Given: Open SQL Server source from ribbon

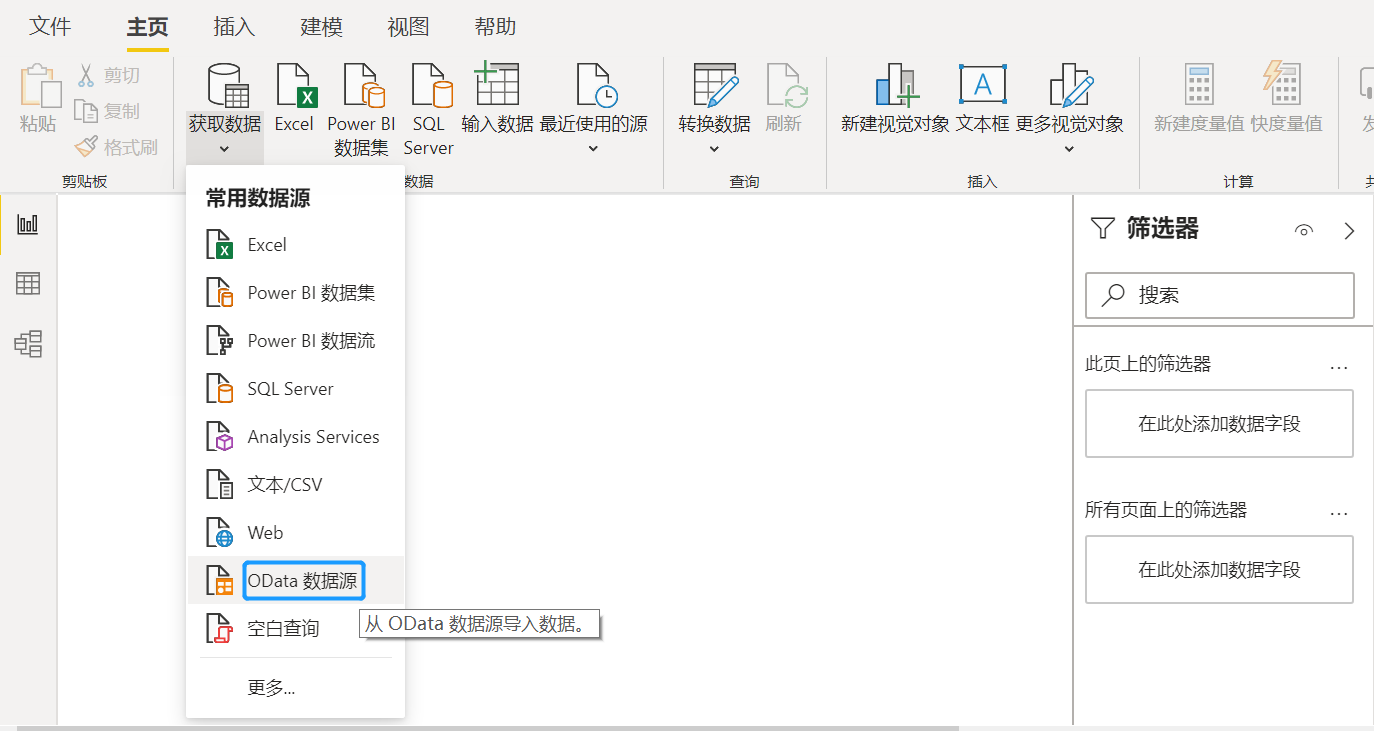Looking at the screenshot, I should pos(429,87).
